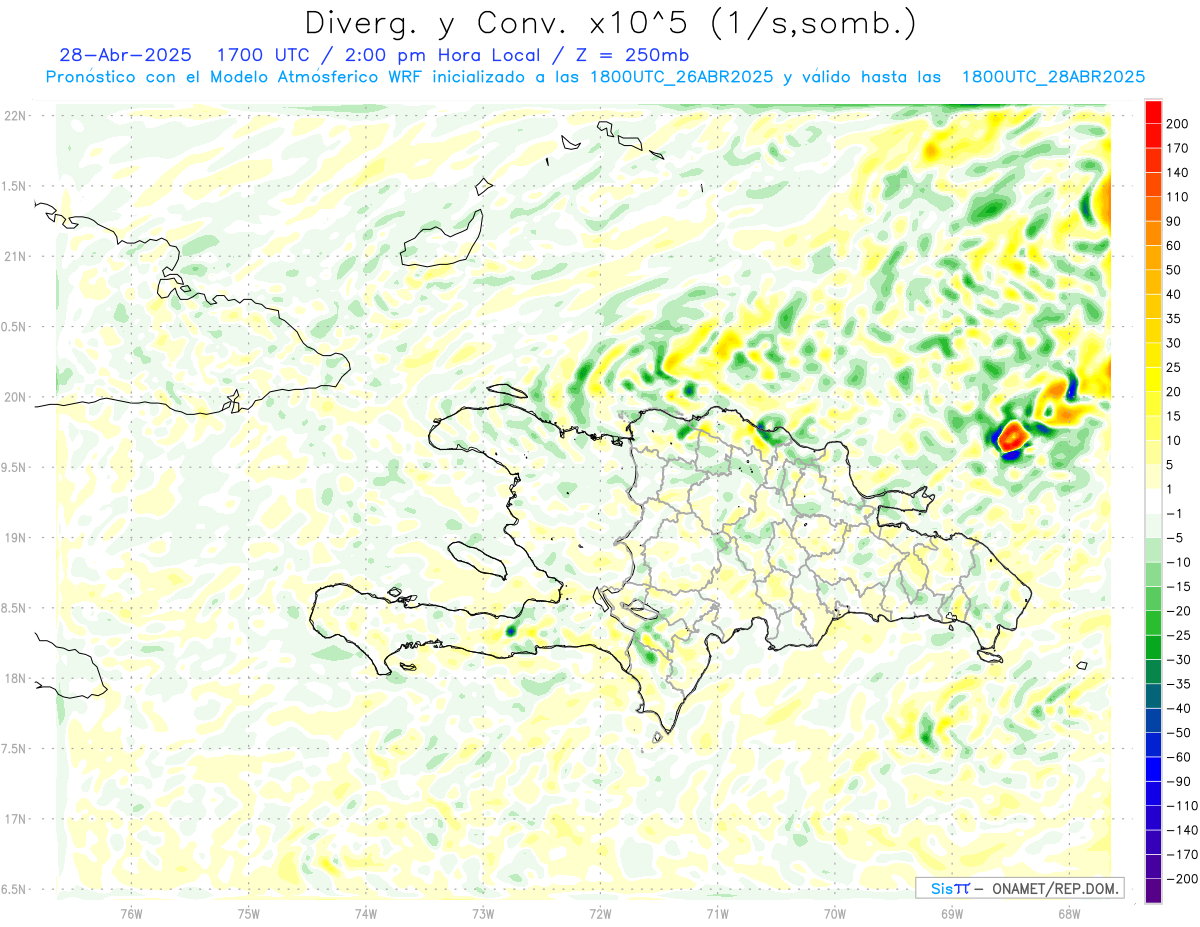Click the 6.5N latitude label

(15, 889)
